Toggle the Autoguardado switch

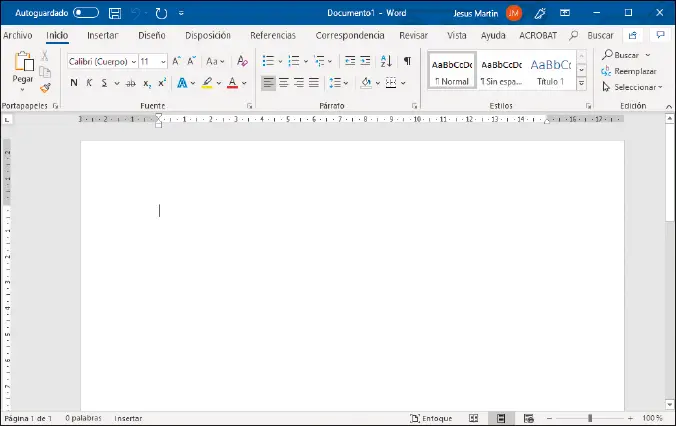(86, 13)
